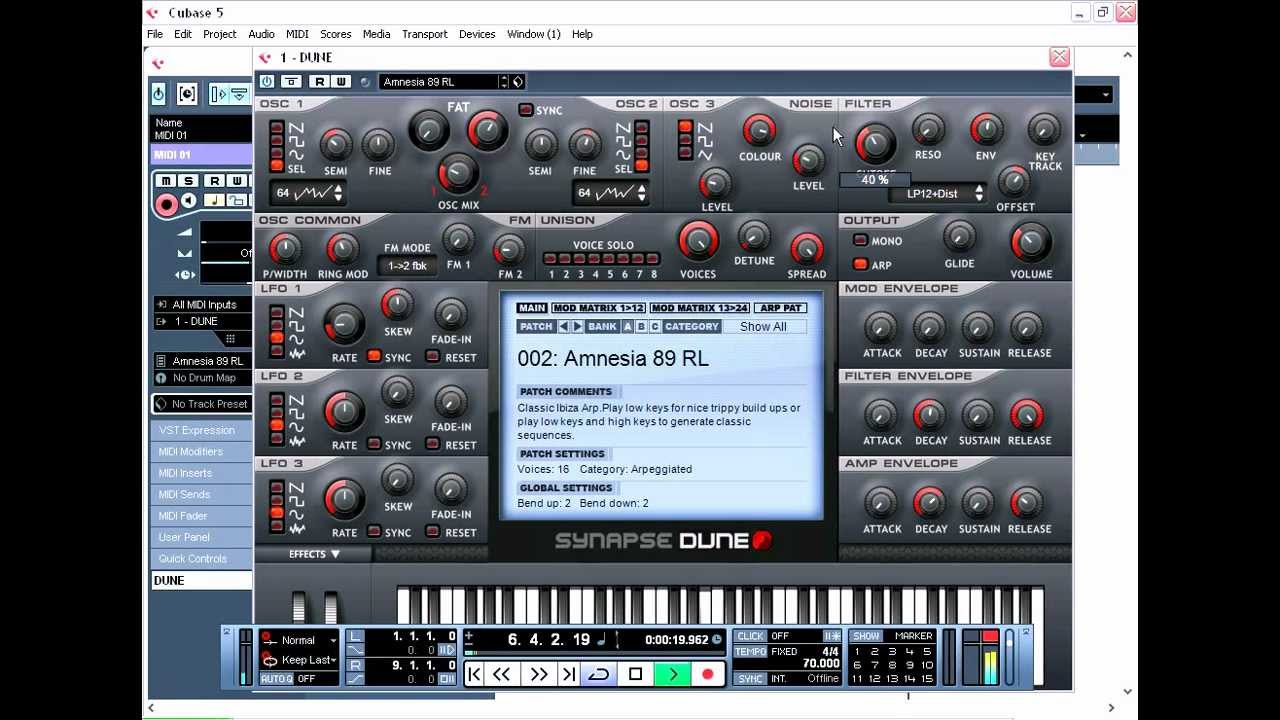Viewport: 1280px width, 720px height.
Task: Toggle the TEMPO track button
Action: point(750,652)
